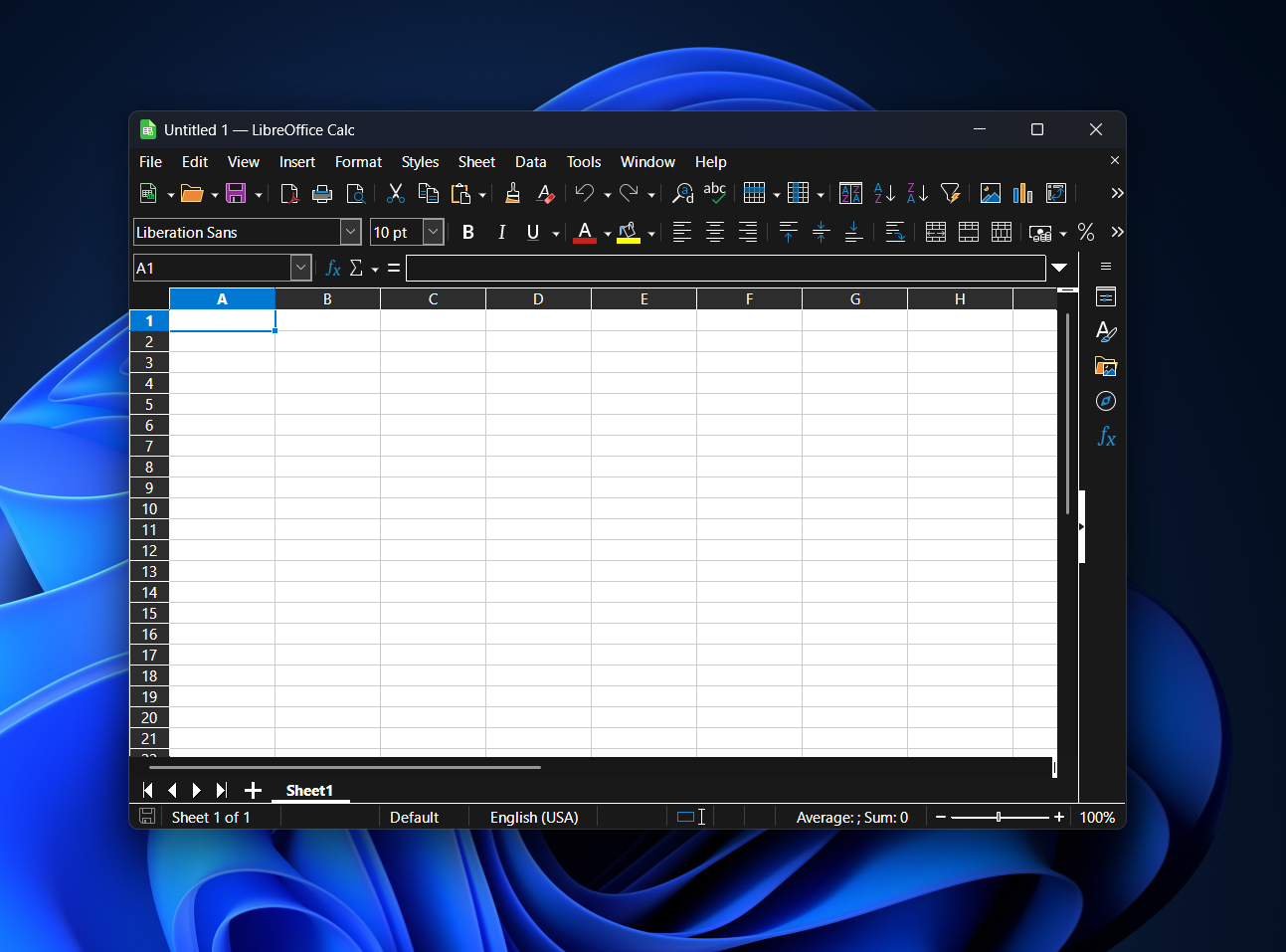Open the sidebar Functions panel
Image resolution: width=1286 pixels, height=952 pixels.
pos(1106,436)
